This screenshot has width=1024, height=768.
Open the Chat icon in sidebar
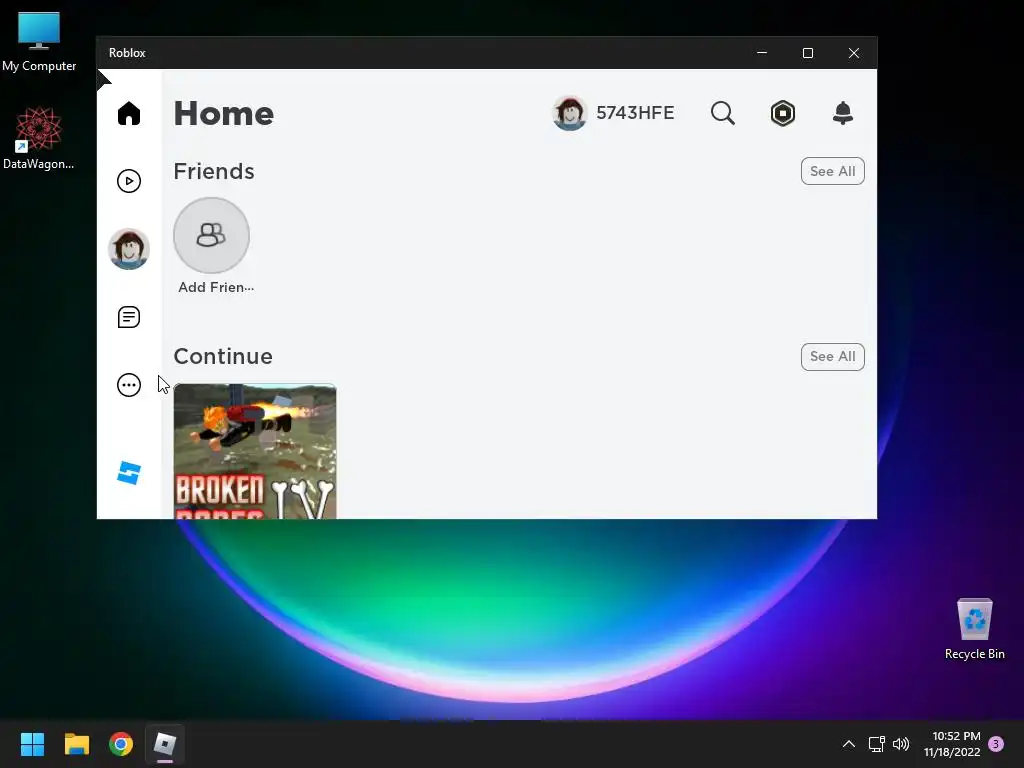tap(129, 317)
